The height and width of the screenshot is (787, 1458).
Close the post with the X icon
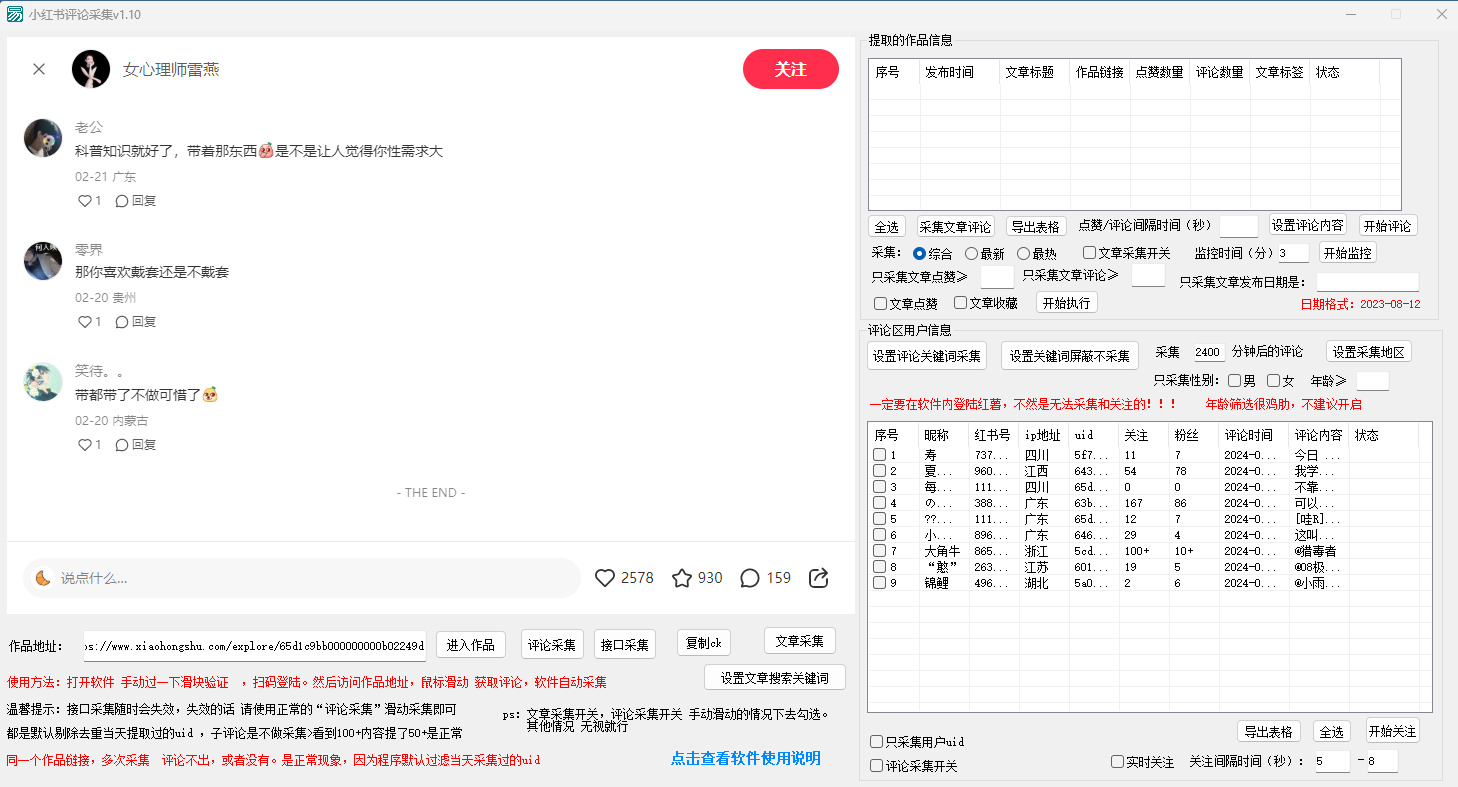[39, 69]
